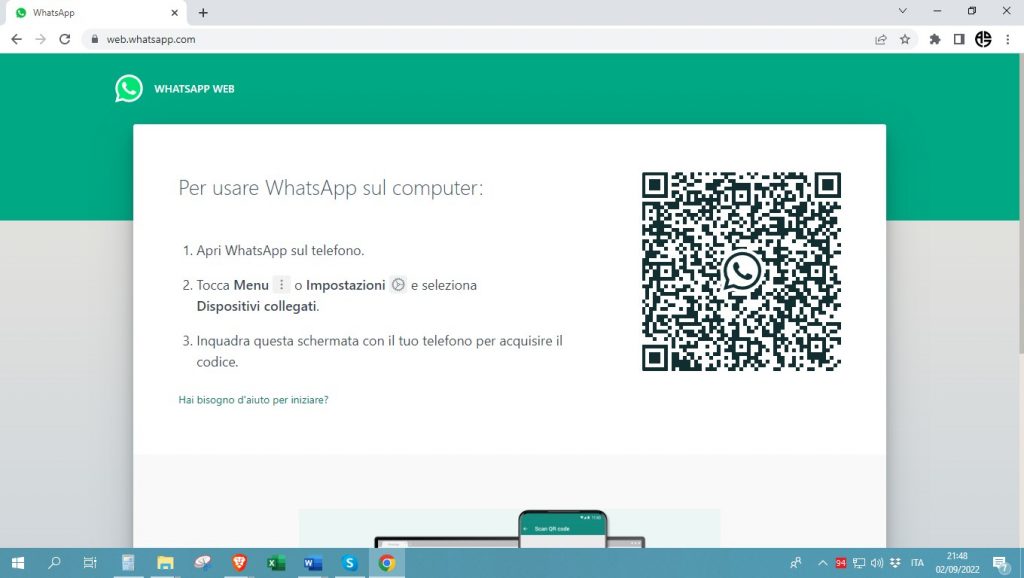
Task: Bookmark the page with the star icon
Action: click(905, 39)
